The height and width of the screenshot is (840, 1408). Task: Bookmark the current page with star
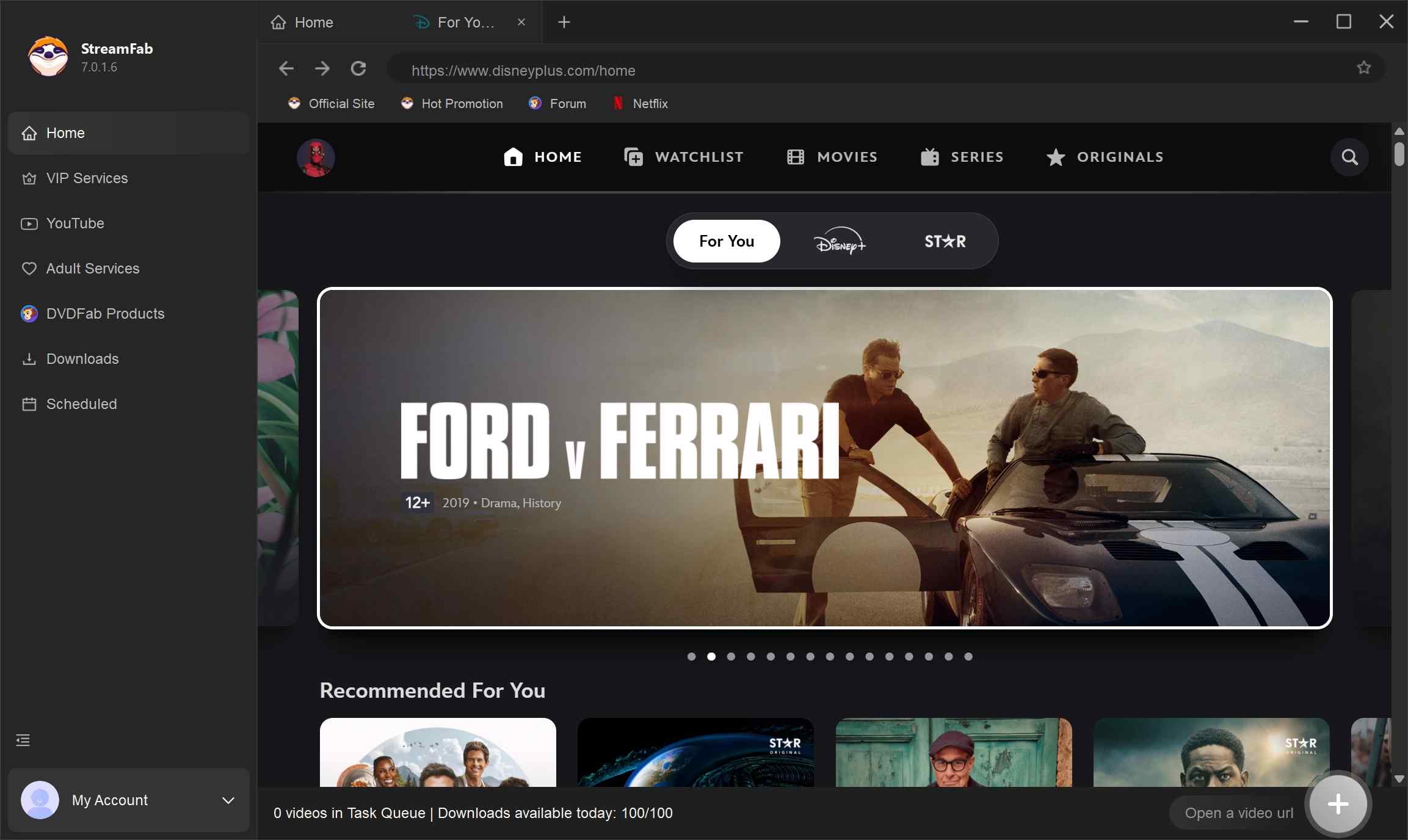1363,68
